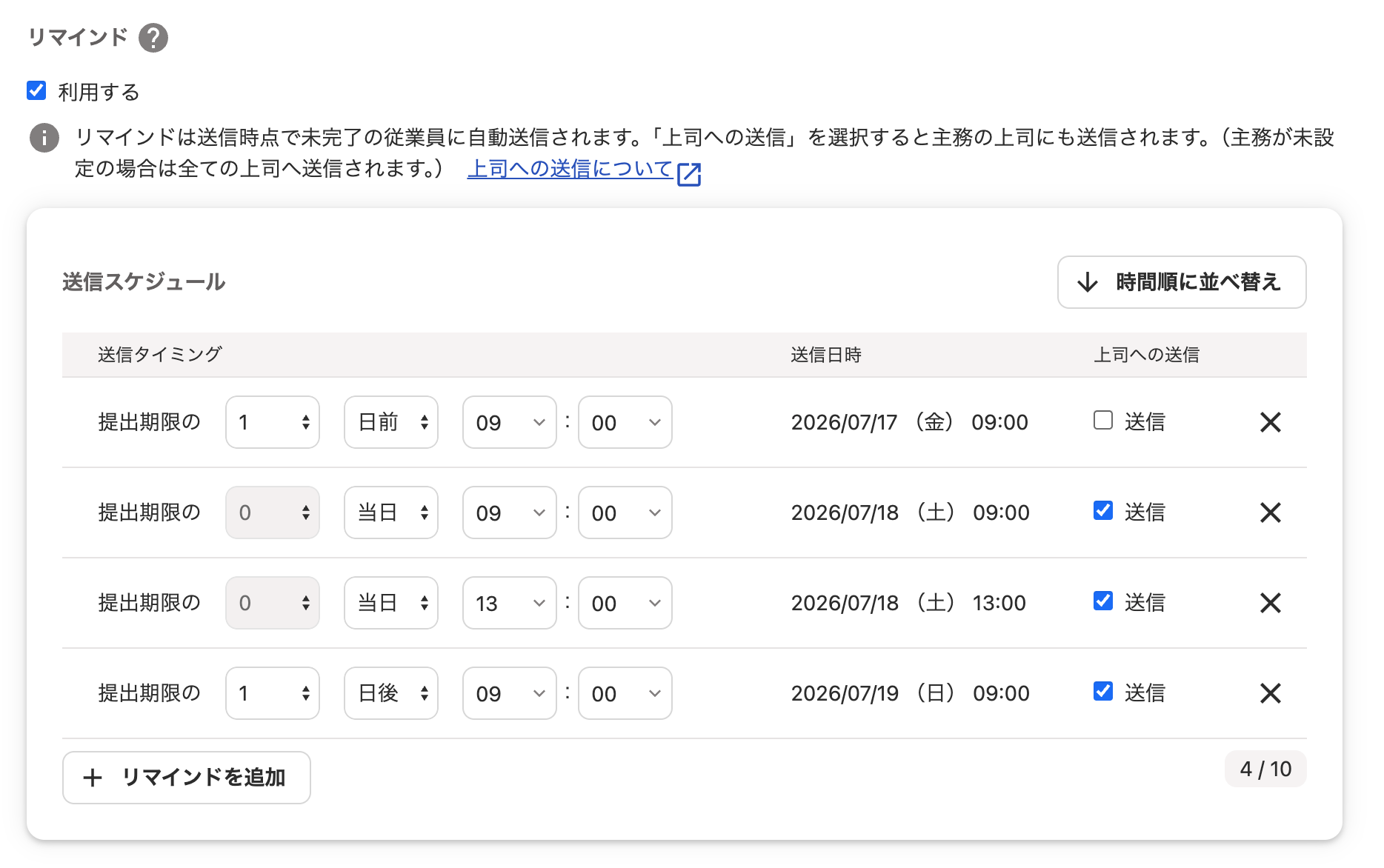The image size is (1384, 868).
Task: Open the 日後 dropdown in the last row
Action: (391, 693)
